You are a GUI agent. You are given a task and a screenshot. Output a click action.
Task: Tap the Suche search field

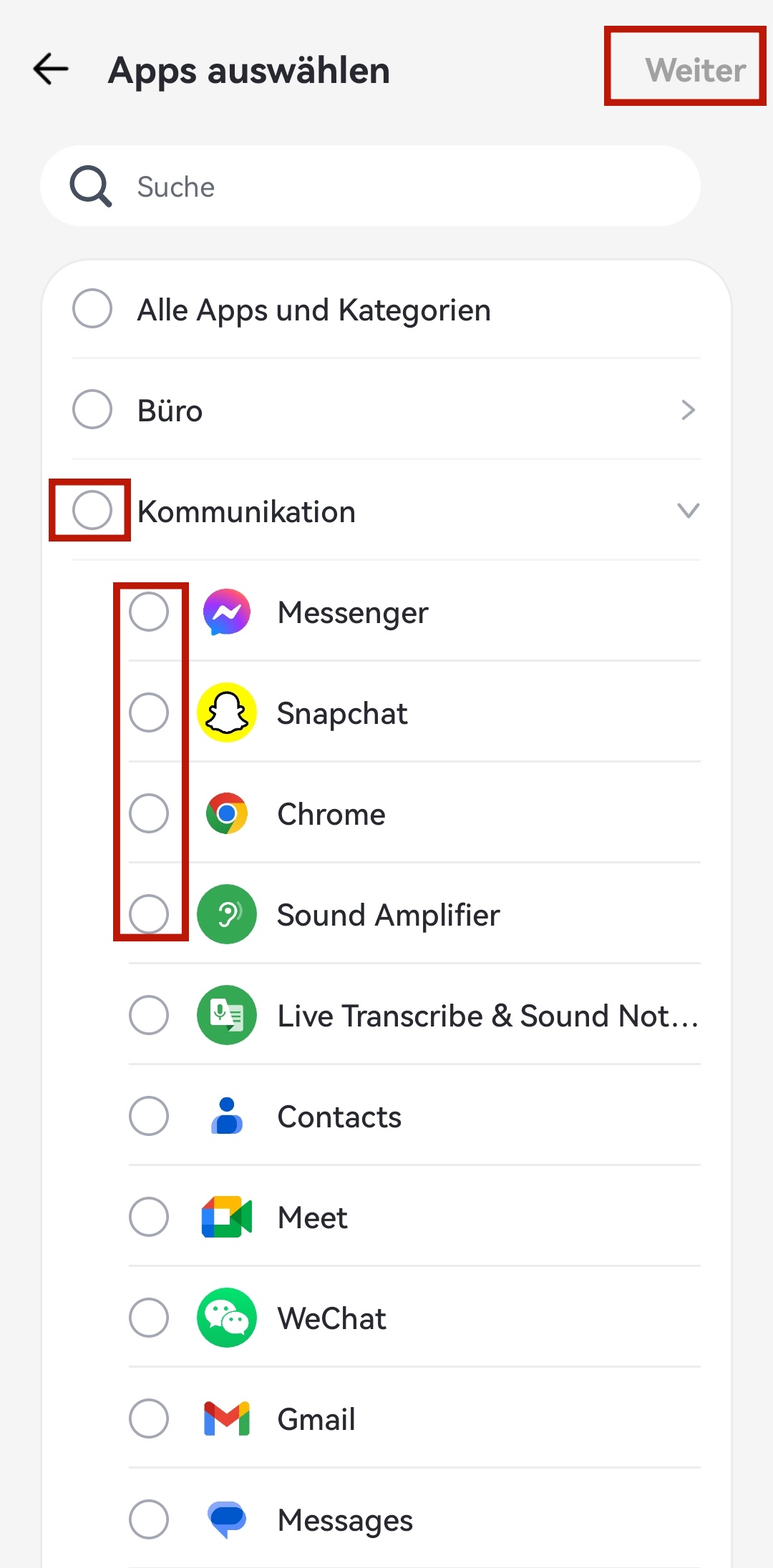coord(401,187)
